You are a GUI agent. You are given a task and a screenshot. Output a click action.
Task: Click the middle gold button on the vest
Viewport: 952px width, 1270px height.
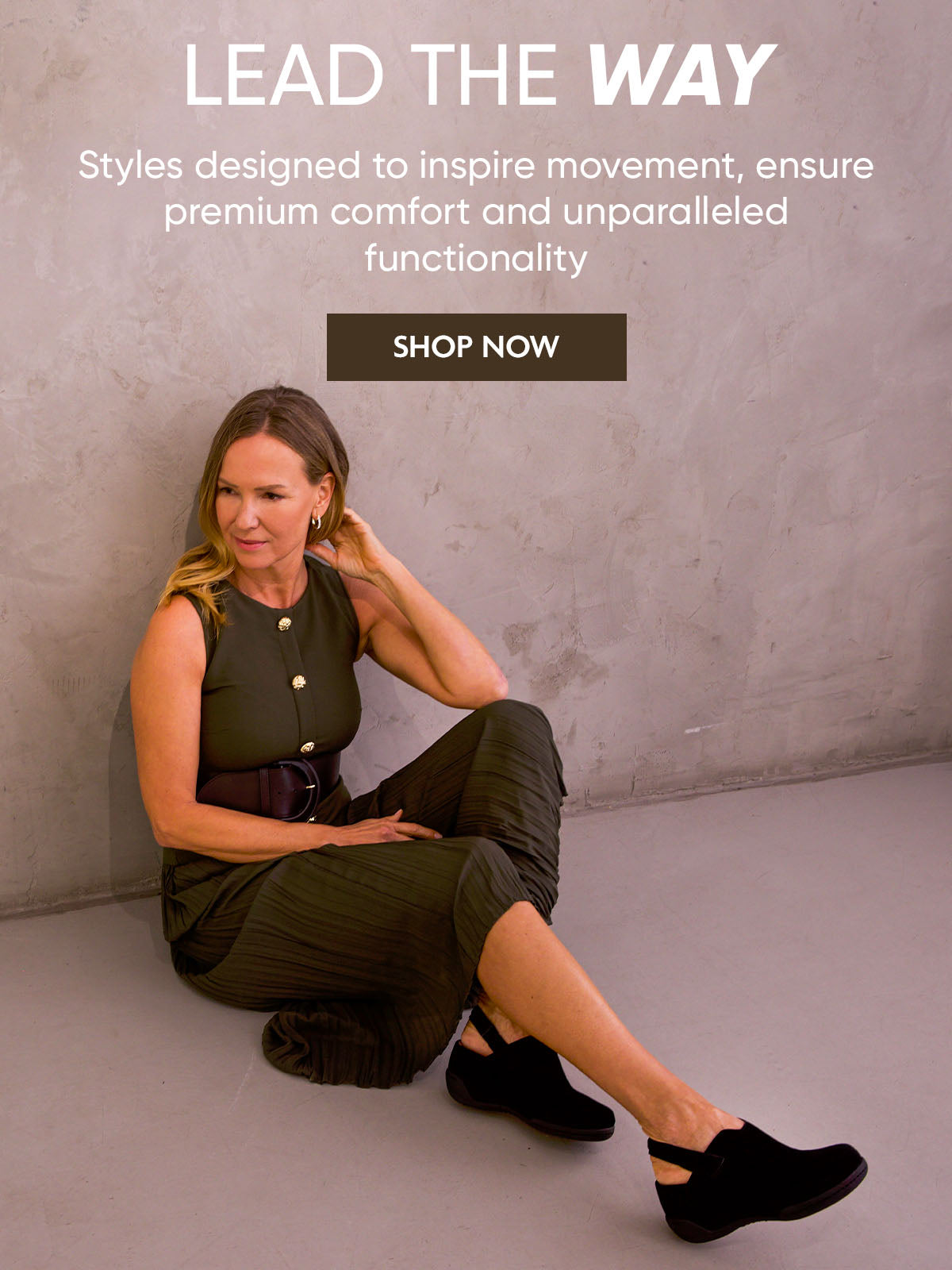click(x=299, y=682)
